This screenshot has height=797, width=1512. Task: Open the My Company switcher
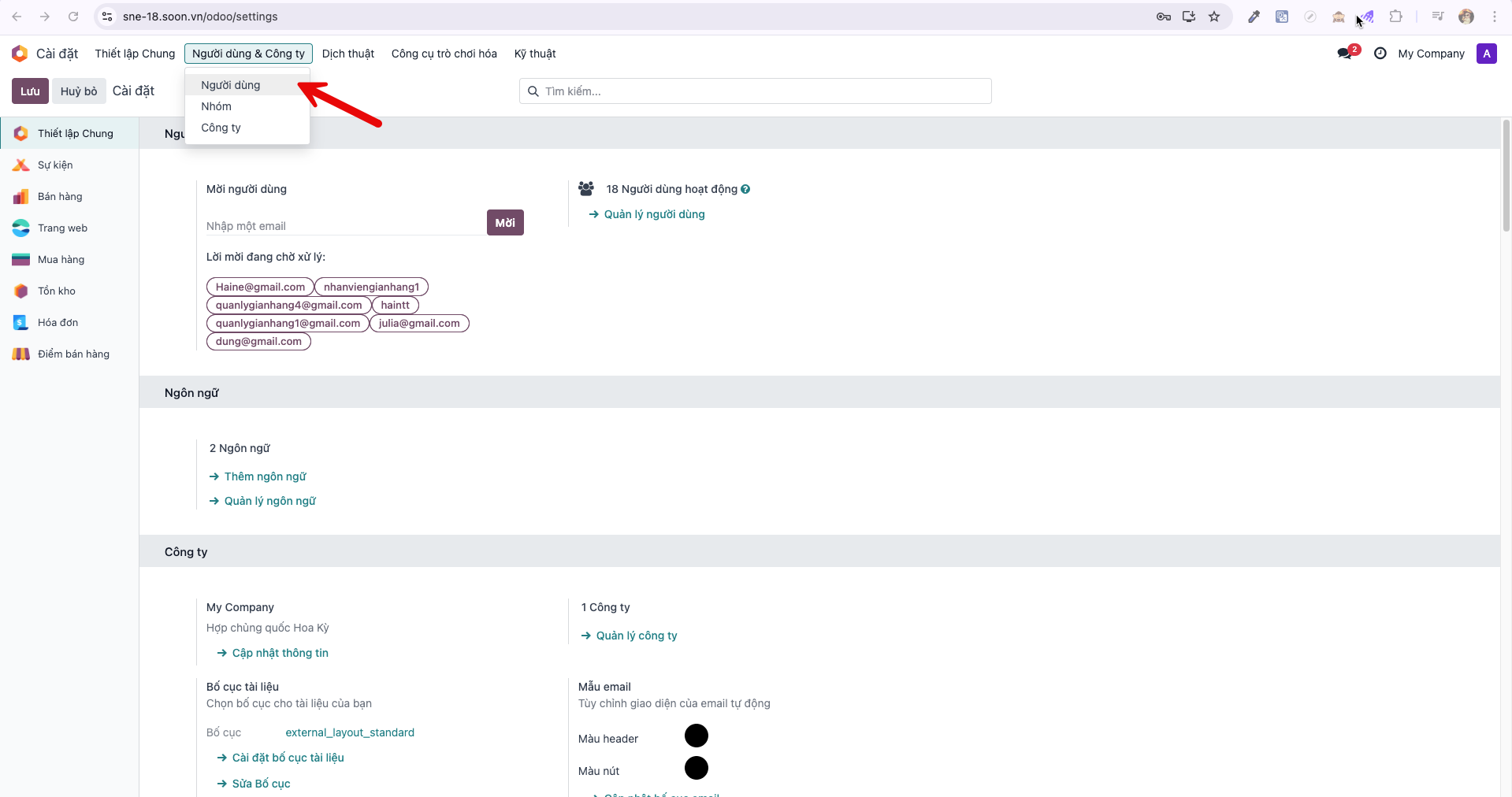point(1431,54)
